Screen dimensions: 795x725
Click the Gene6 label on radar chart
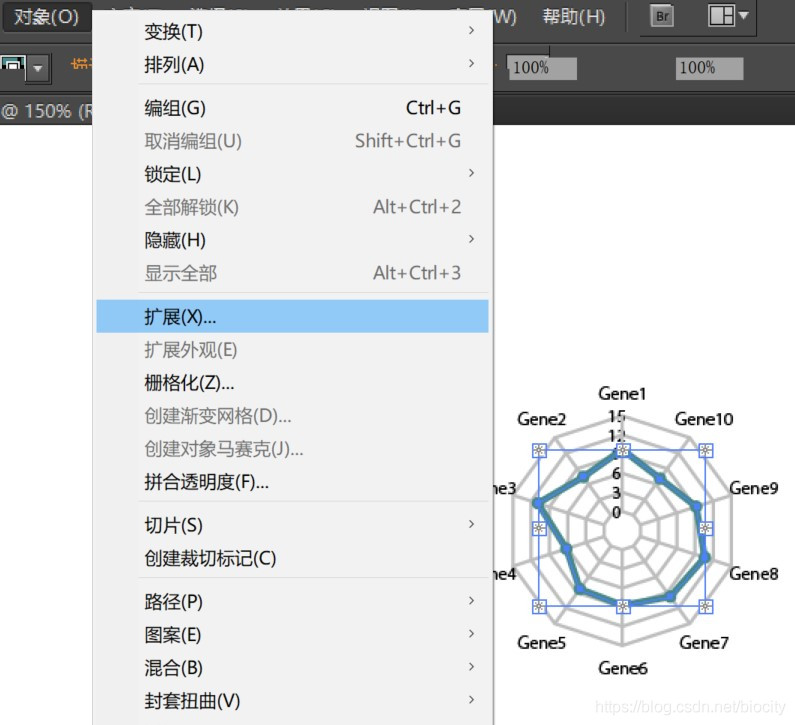pos(623,668)
